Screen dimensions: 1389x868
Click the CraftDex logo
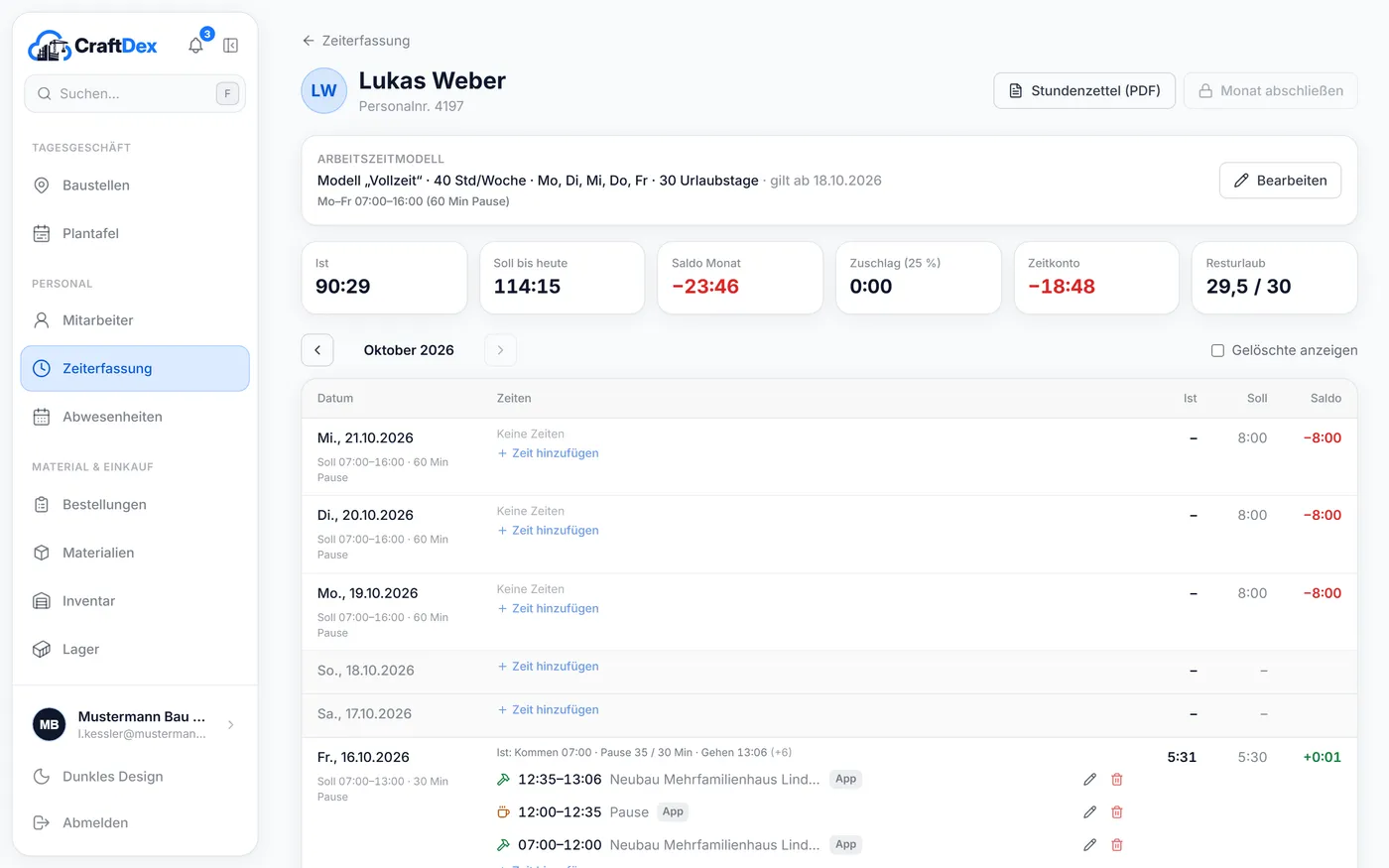click(x=92, y=46)
